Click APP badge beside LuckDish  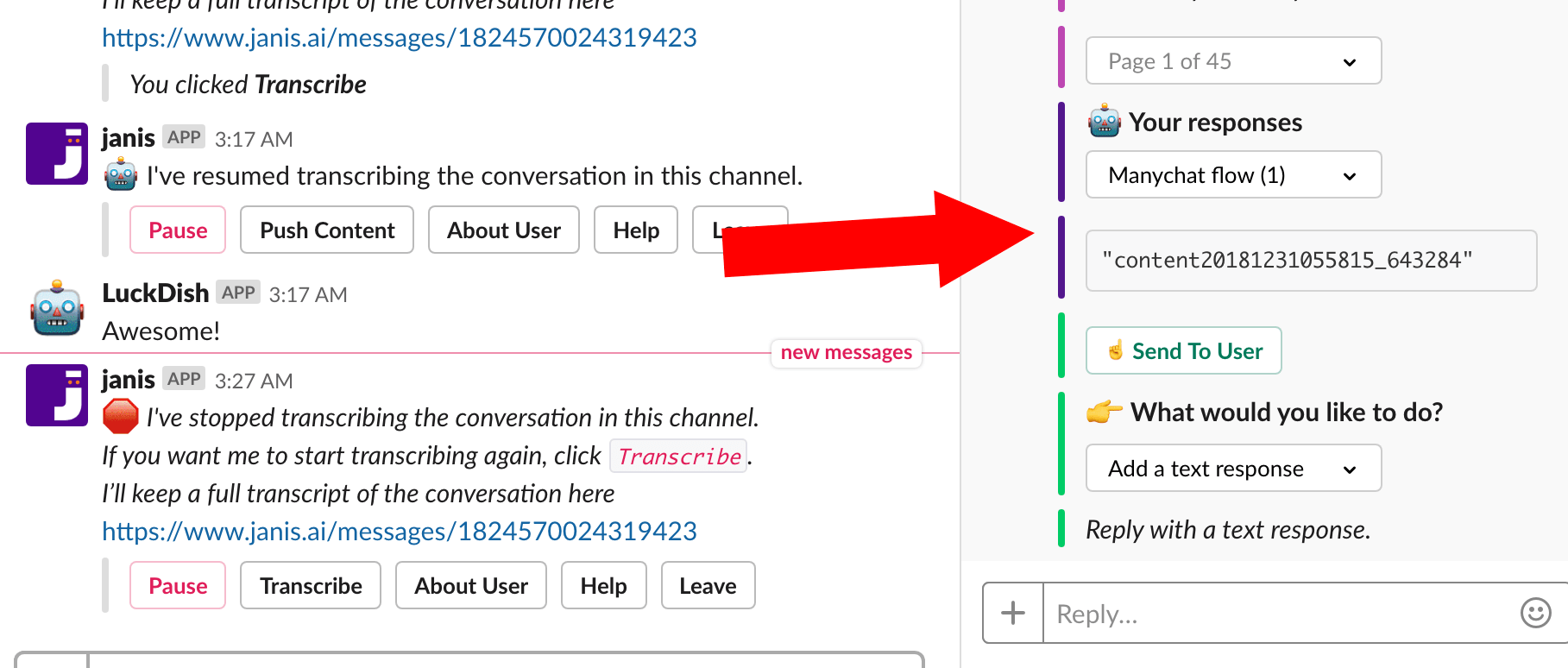(238, 292)
